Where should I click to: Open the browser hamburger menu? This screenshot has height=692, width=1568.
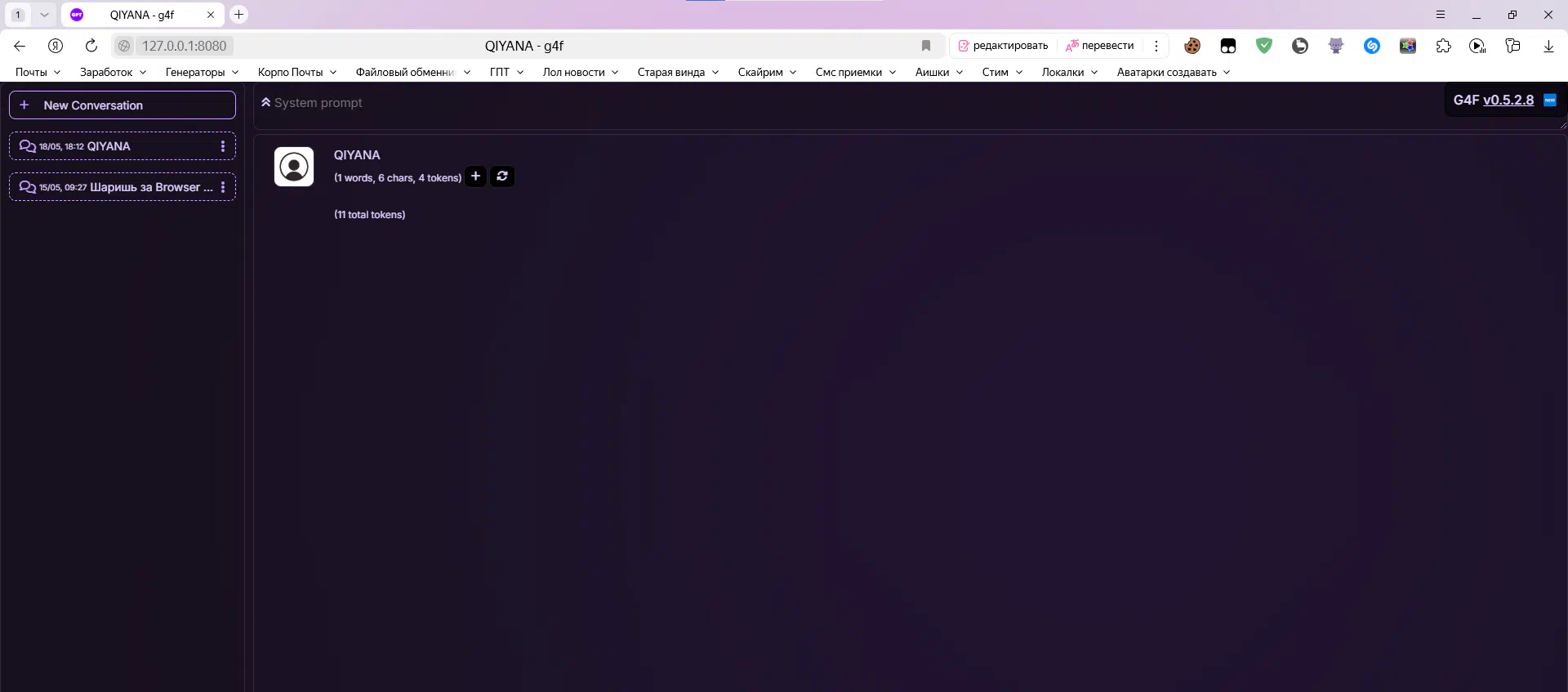[x=1441, y=15]
